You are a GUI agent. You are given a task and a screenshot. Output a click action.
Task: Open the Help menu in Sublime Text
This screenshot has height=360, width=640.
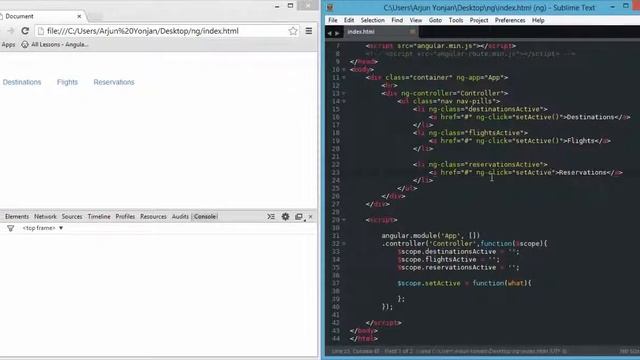[538, 20]
